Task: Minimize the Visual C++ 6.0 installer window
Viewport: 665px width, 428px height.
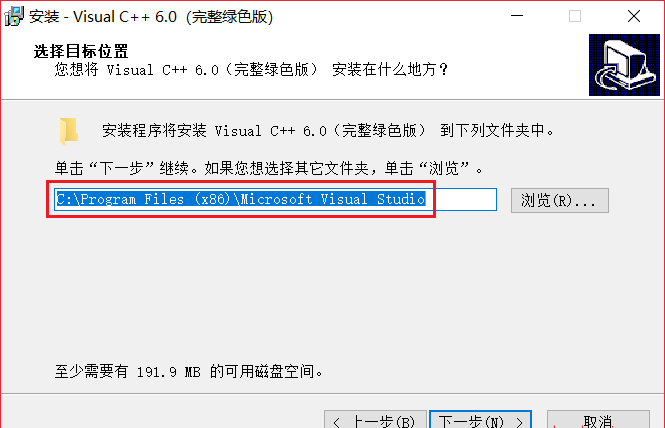Action: 517,16
